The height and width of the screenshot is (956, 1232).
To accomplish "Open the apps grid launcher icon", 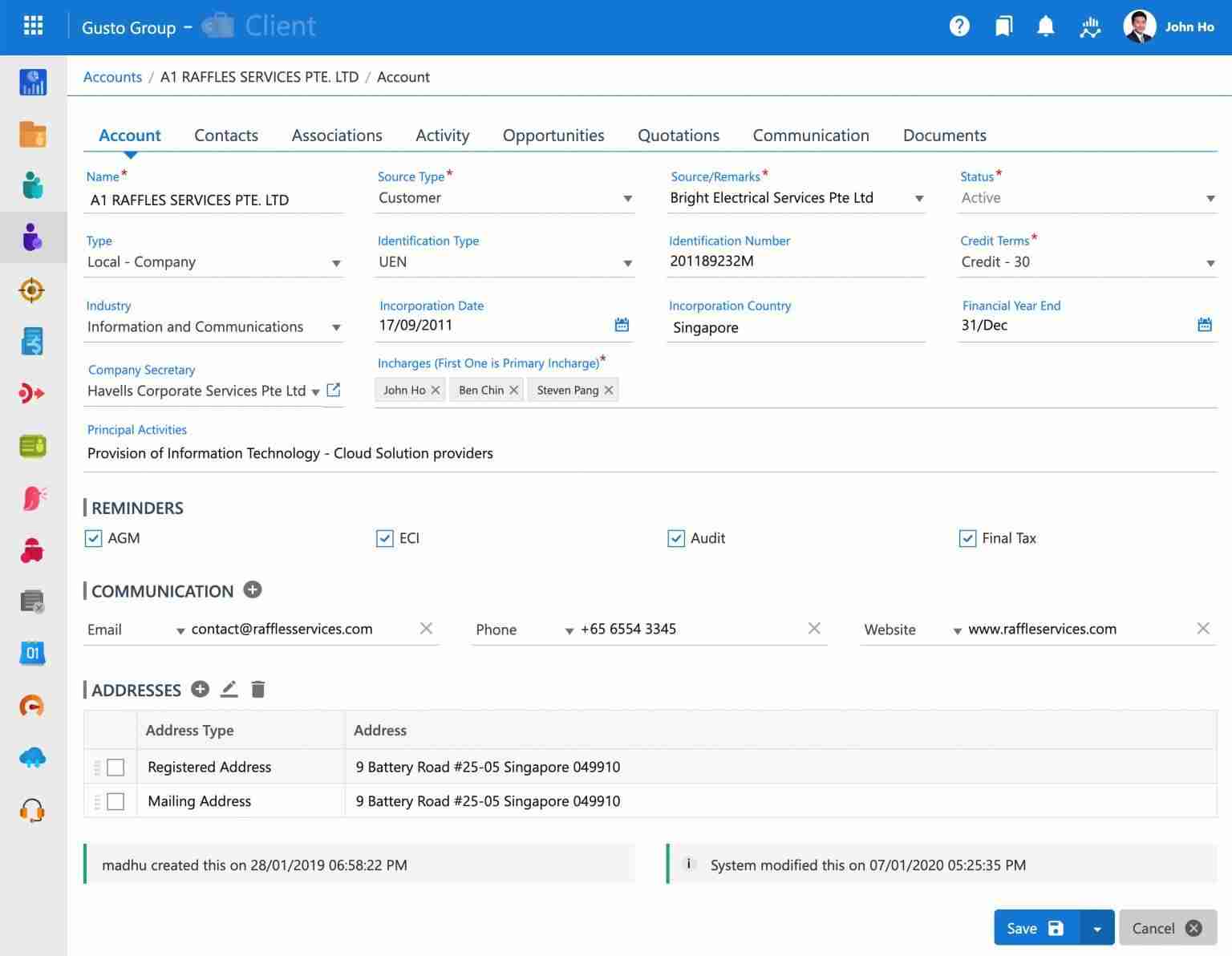I will tap(33, 26).
